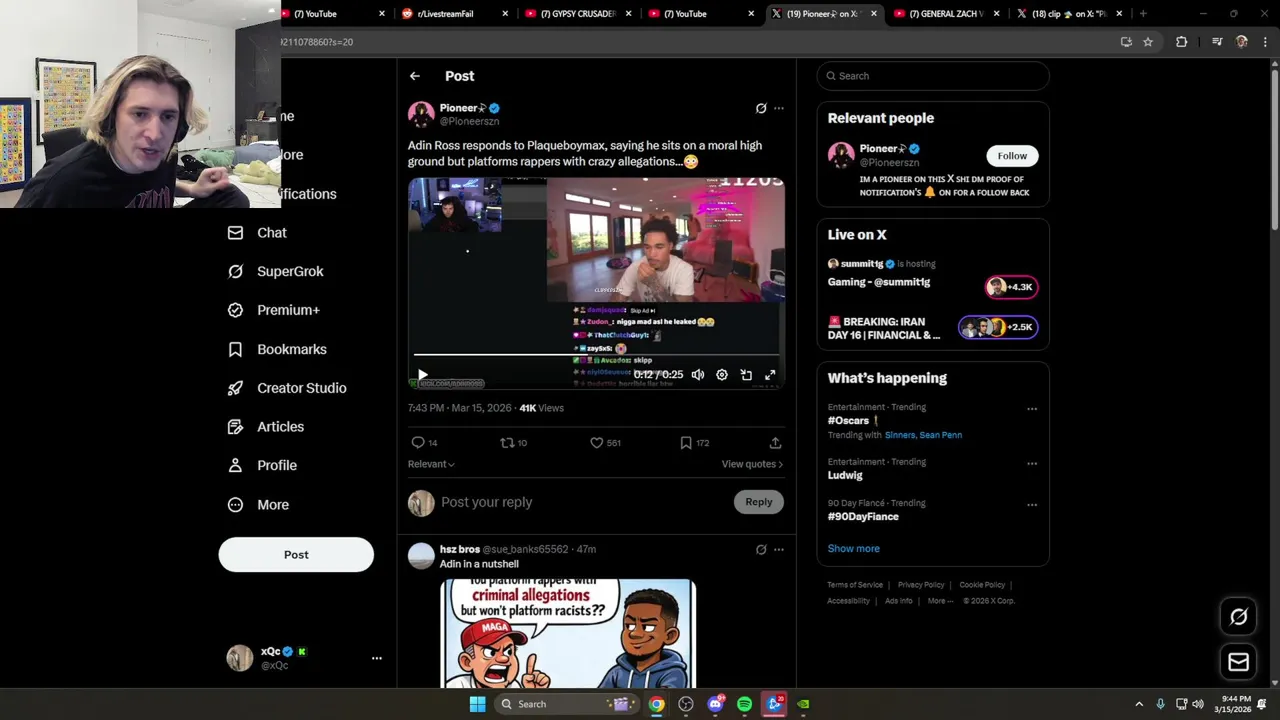This screenshot has width=1280, height=720.
Task: Open taskbar volume control
Action: [x=1198, y=704]
